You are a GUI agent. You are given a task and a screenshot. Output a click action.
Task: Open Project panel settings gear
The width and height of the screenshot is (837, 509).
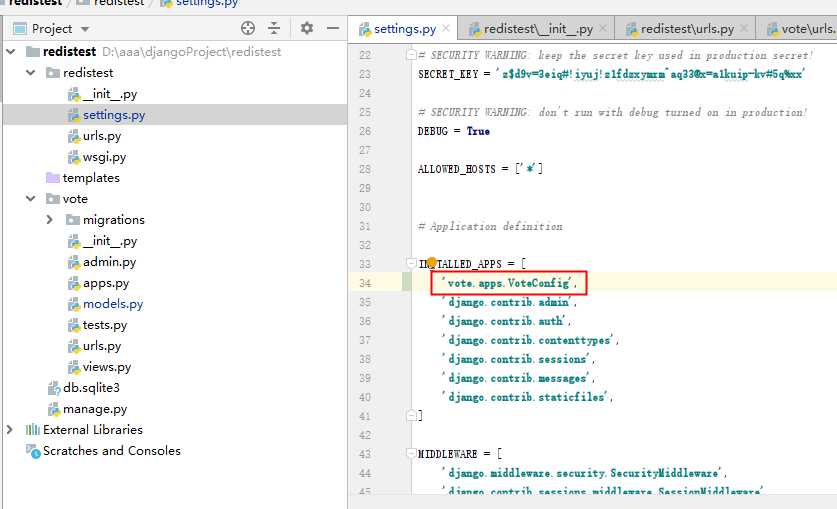[306, 28]
